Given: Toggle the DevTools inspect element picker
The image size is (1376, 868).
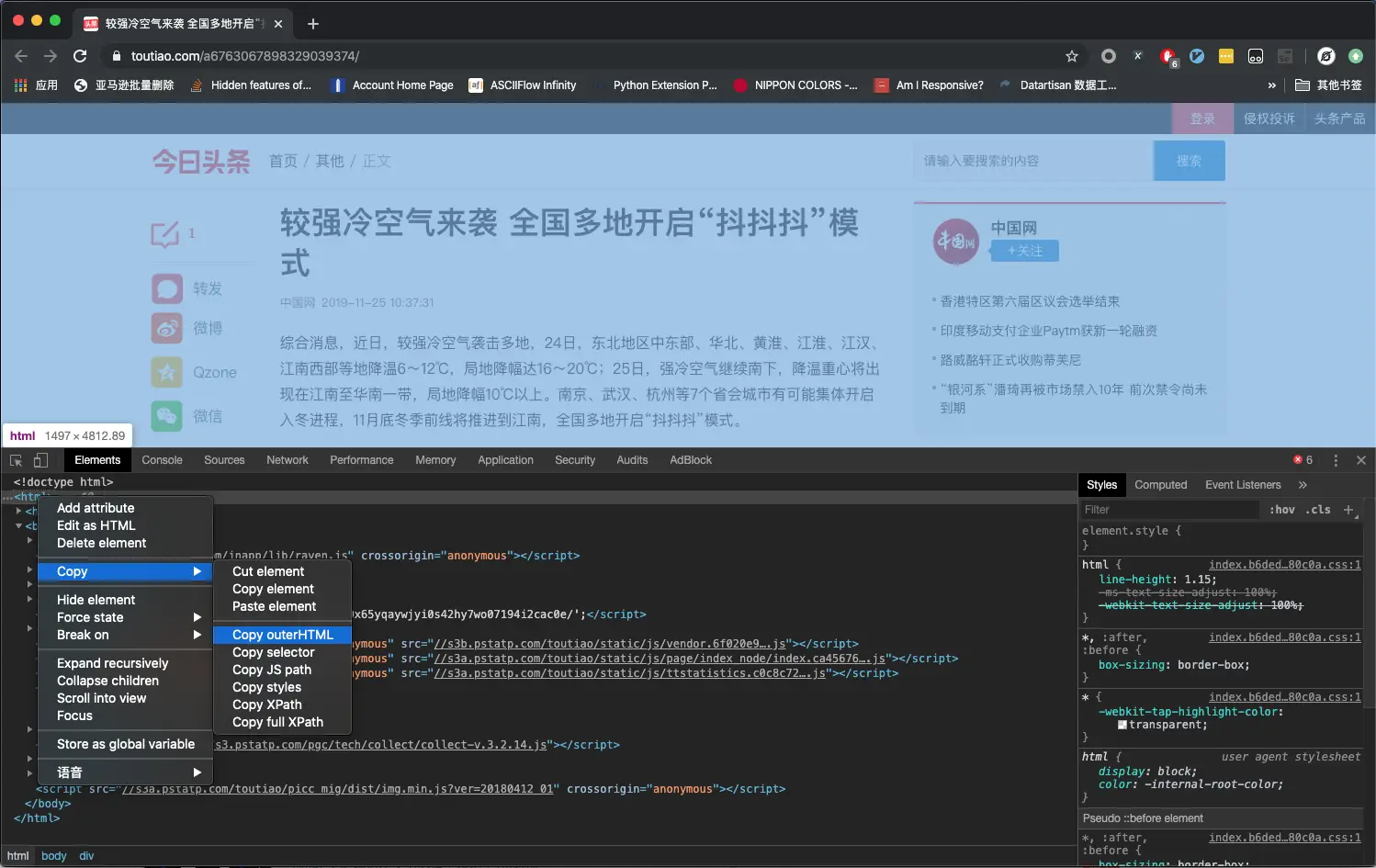Looking at the screenshot, I should tap(17, 460).
